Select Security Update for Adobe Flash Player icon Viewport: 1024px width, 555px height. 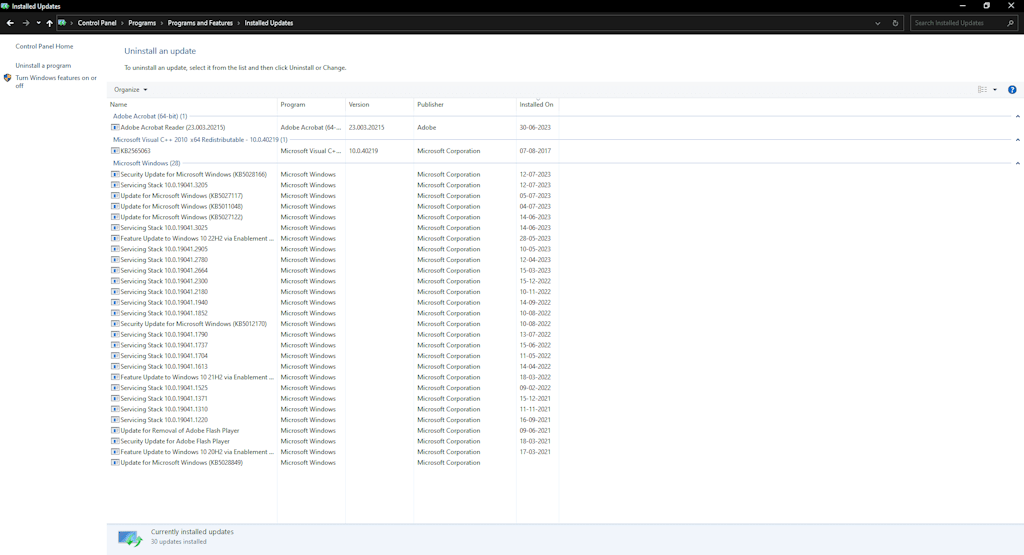(x=115, y=441)
